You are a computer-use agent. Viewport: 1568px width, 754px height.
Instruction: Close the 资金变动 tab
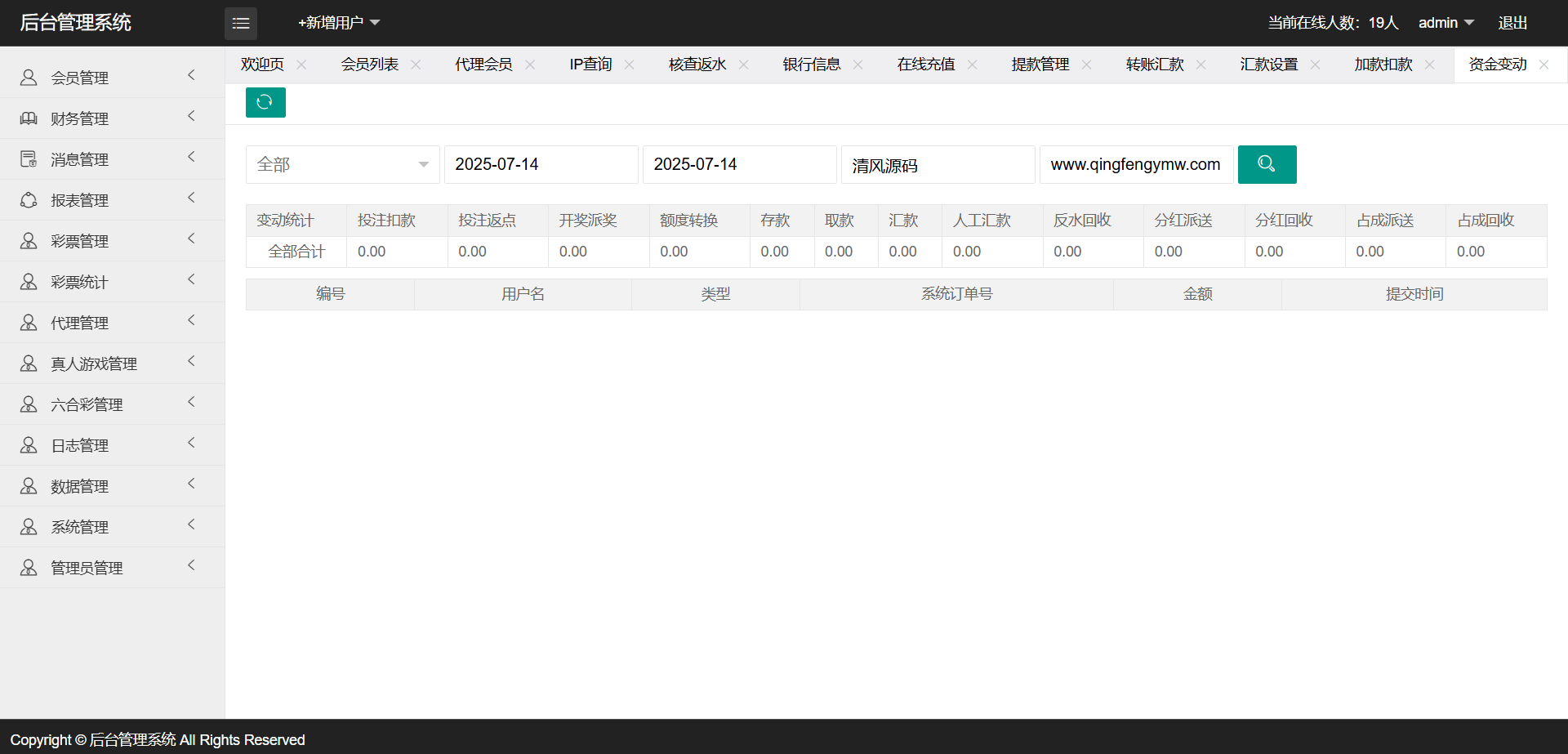point(1543,65)
